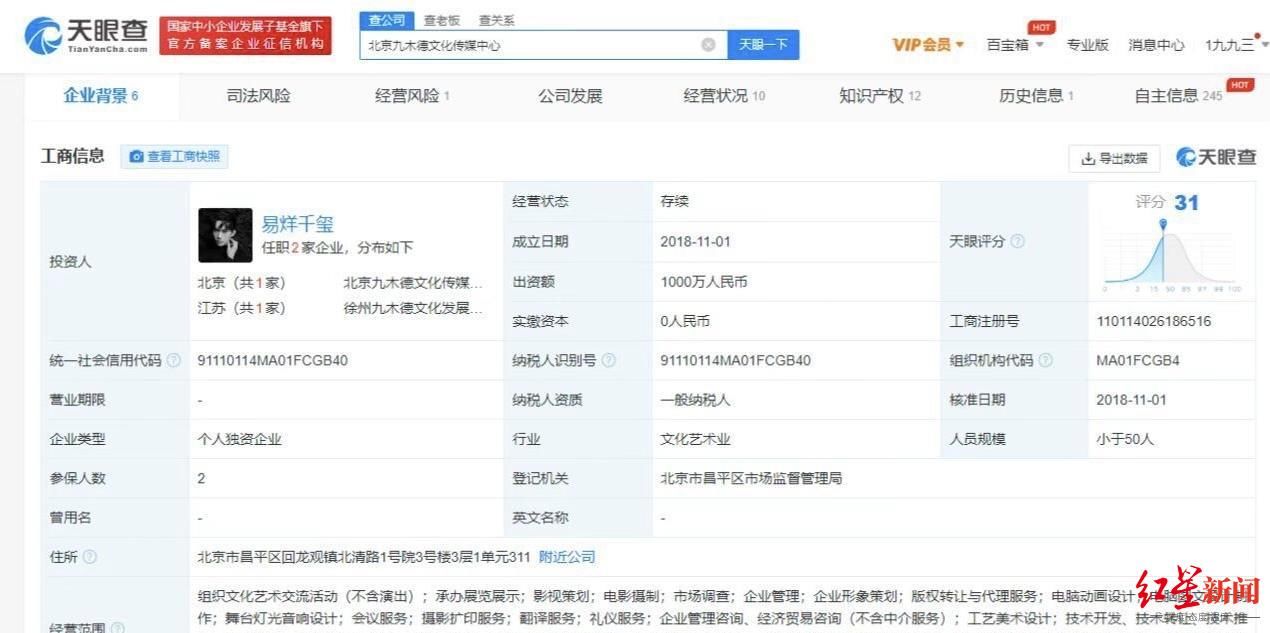The width and height of the screenshot is (1270, 633).
Task: Click help icon next to 统一社会信用代码
Action: coord(174,361)
